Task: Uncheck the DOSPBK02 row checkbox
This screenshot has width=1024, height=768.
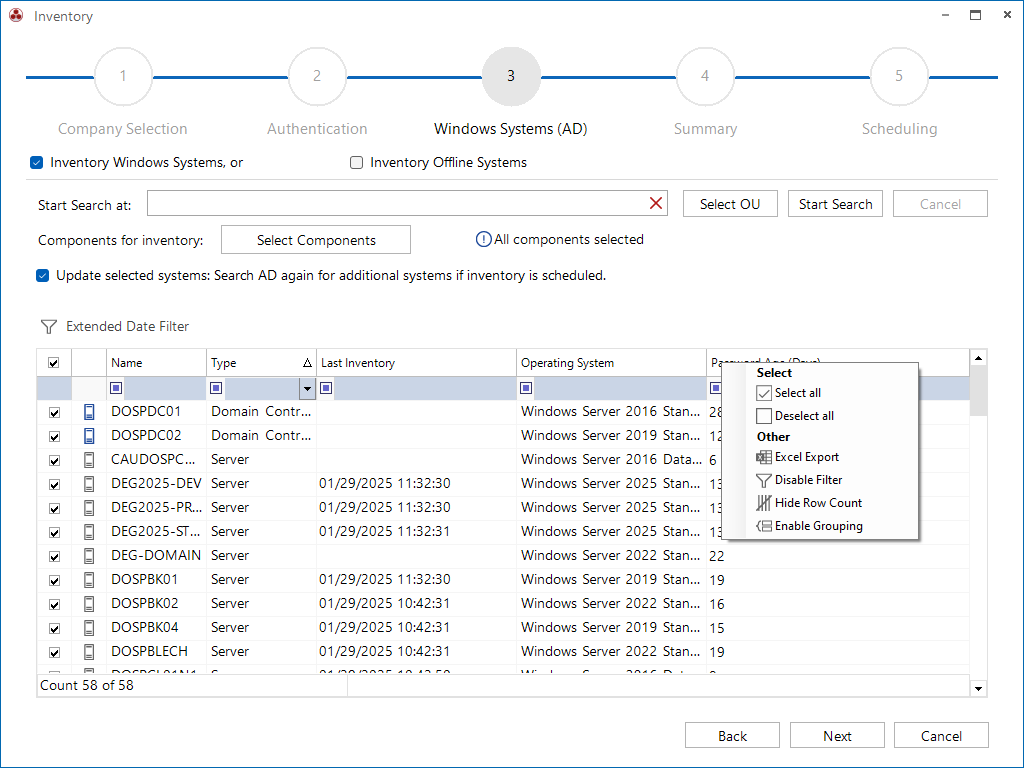Action: click(54, 605)
